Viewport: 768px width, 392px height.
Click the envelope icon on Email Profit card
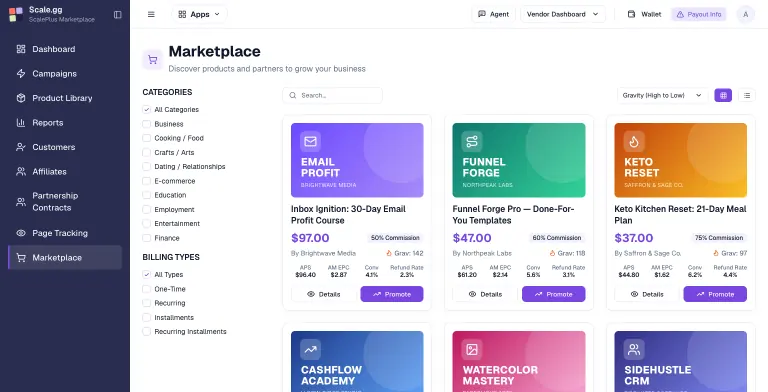point(311,142)
